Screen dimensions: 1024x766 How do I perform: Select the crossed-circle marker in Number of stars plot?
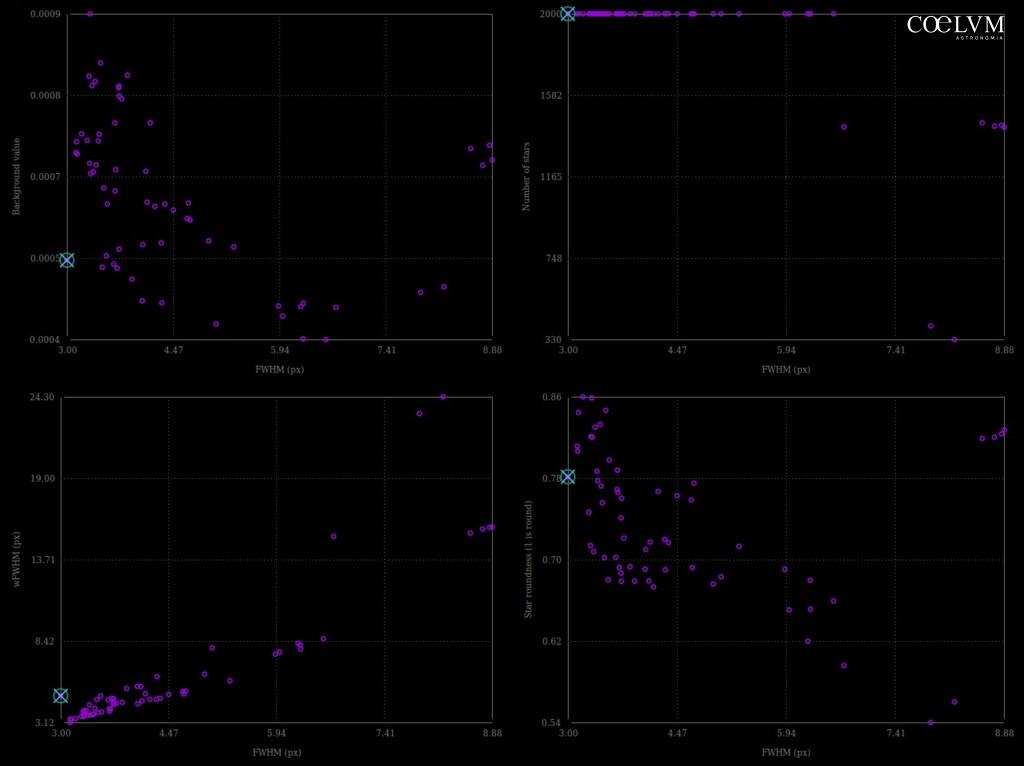pyautogui.click(x=568, y=14)
